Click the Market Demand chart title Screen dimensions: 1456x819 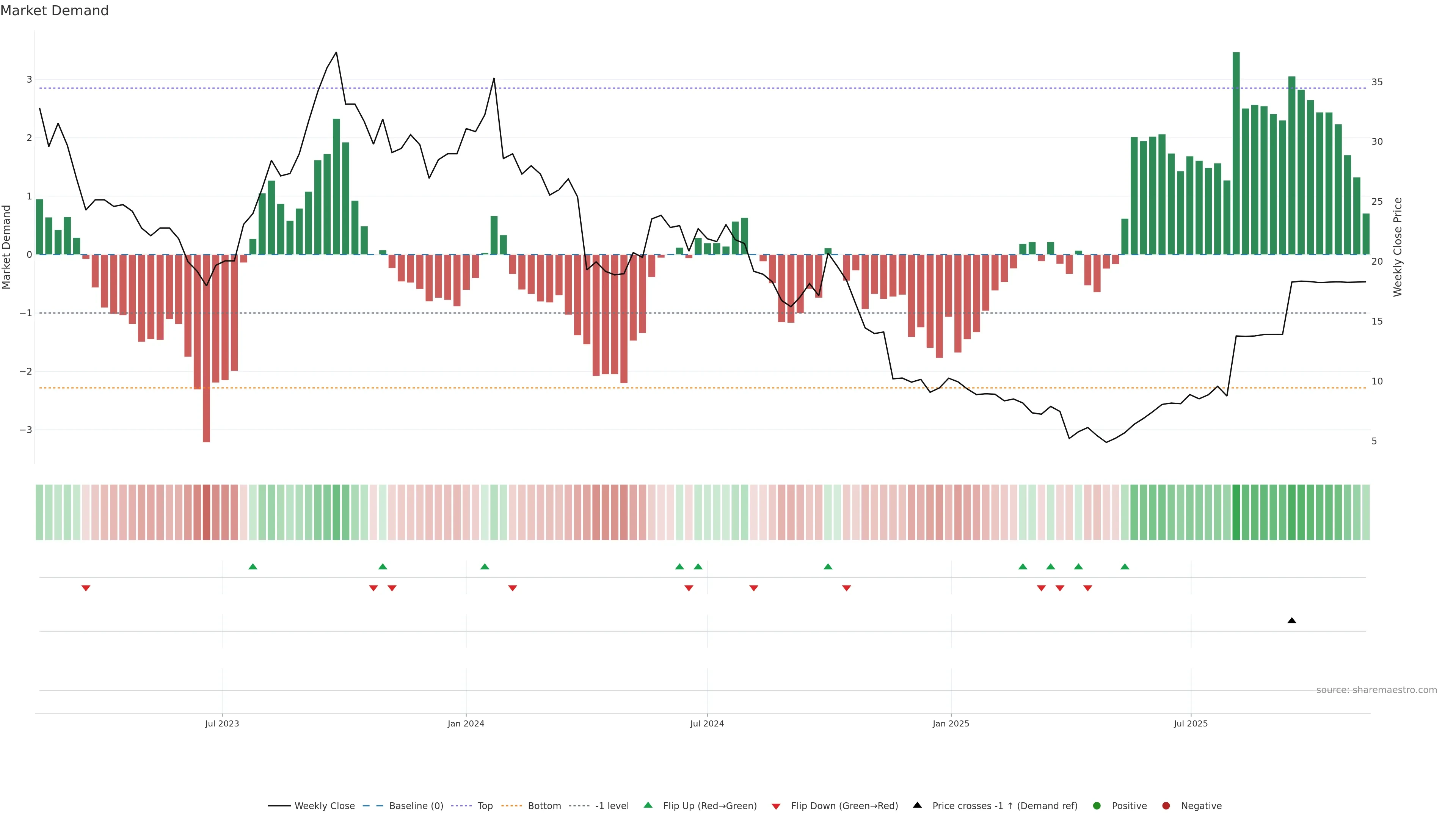pos(54,11)
